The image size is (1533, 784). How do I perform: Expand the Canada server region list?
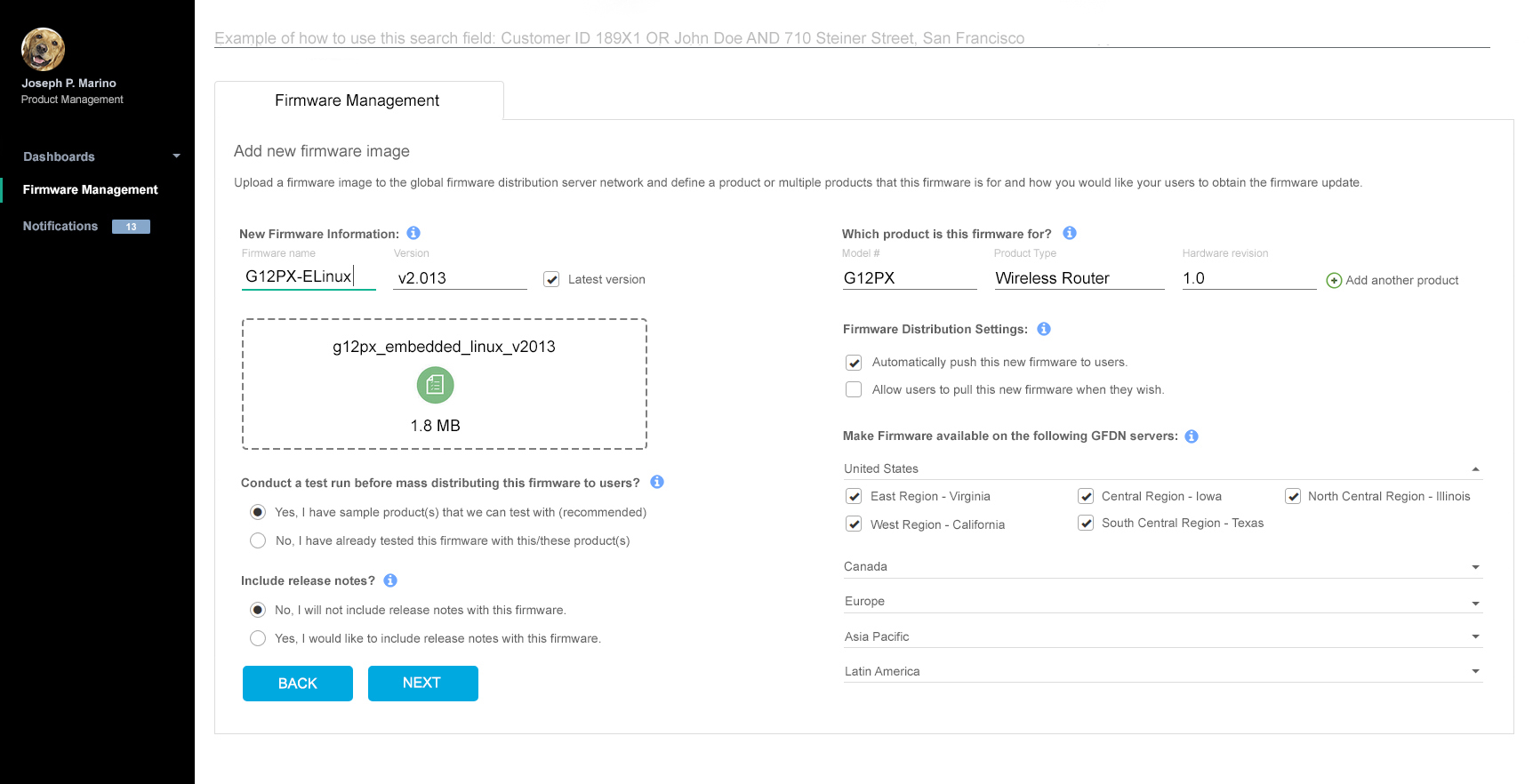(1475, 567)
